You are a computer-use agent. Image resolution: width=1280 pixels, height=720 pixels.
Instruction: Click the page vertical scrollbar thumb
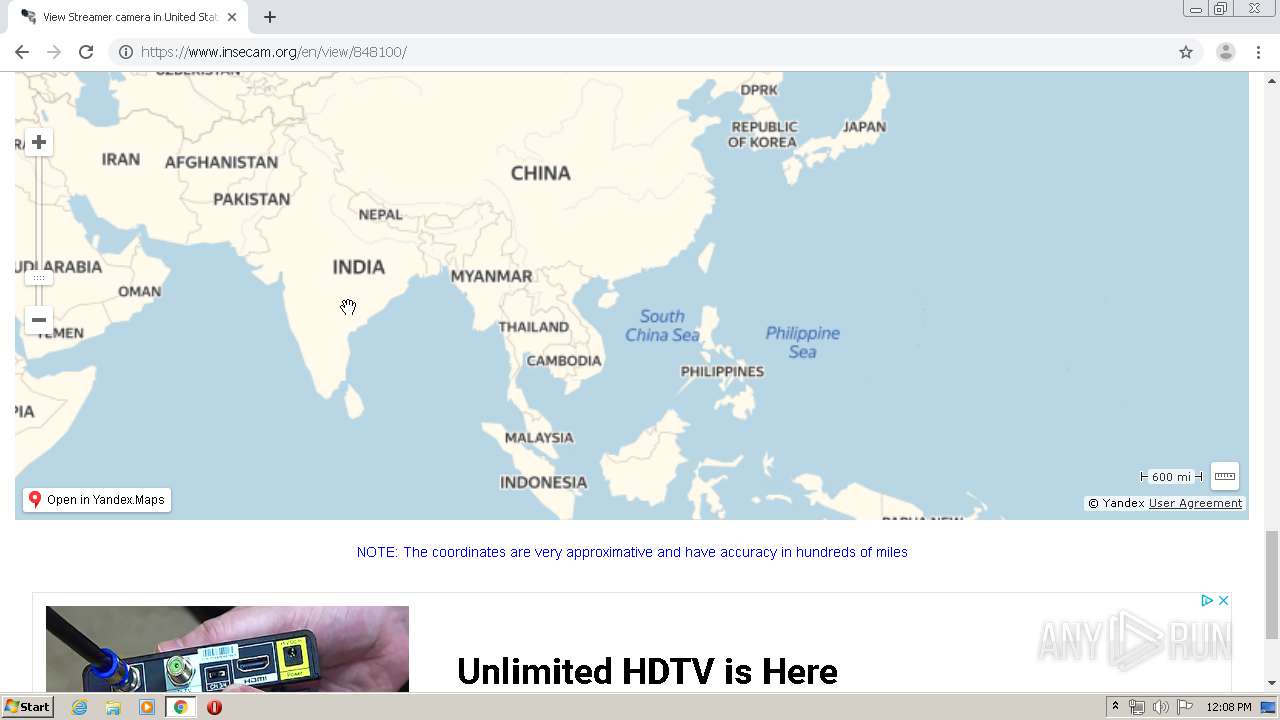[1271, 584]
